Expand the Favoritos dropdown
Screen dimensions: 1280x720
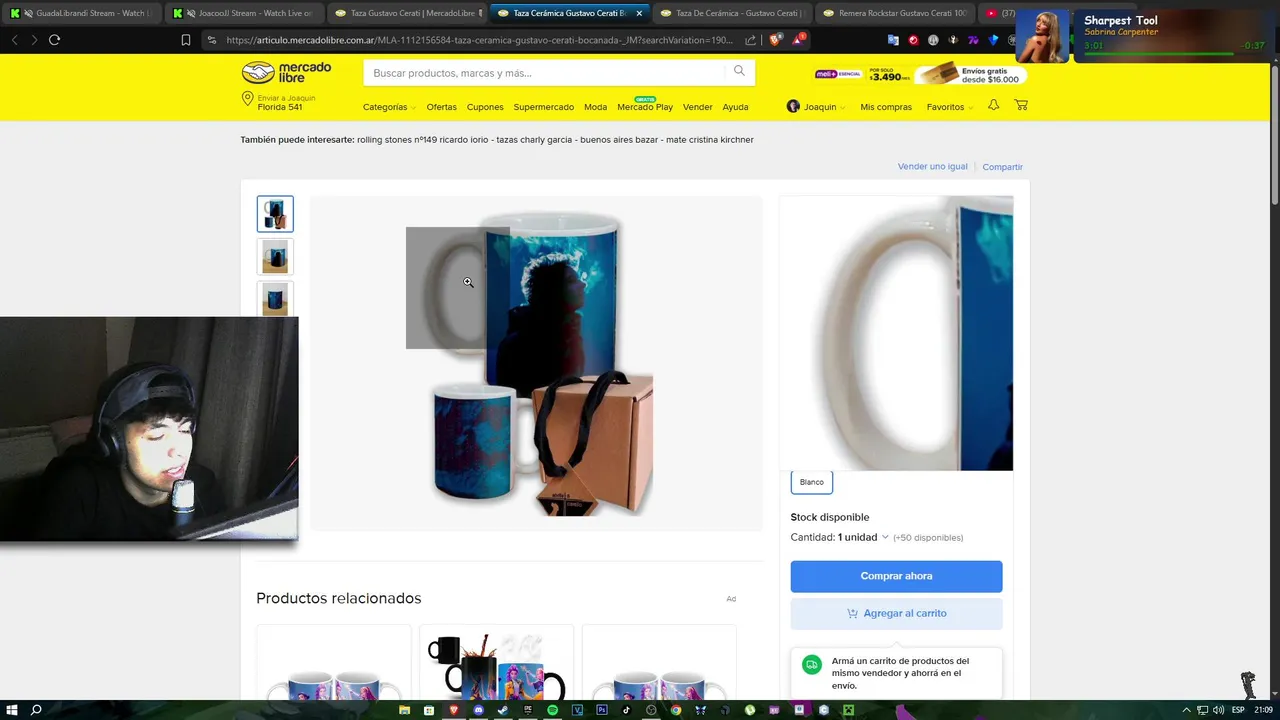click(x=950, y=107)
